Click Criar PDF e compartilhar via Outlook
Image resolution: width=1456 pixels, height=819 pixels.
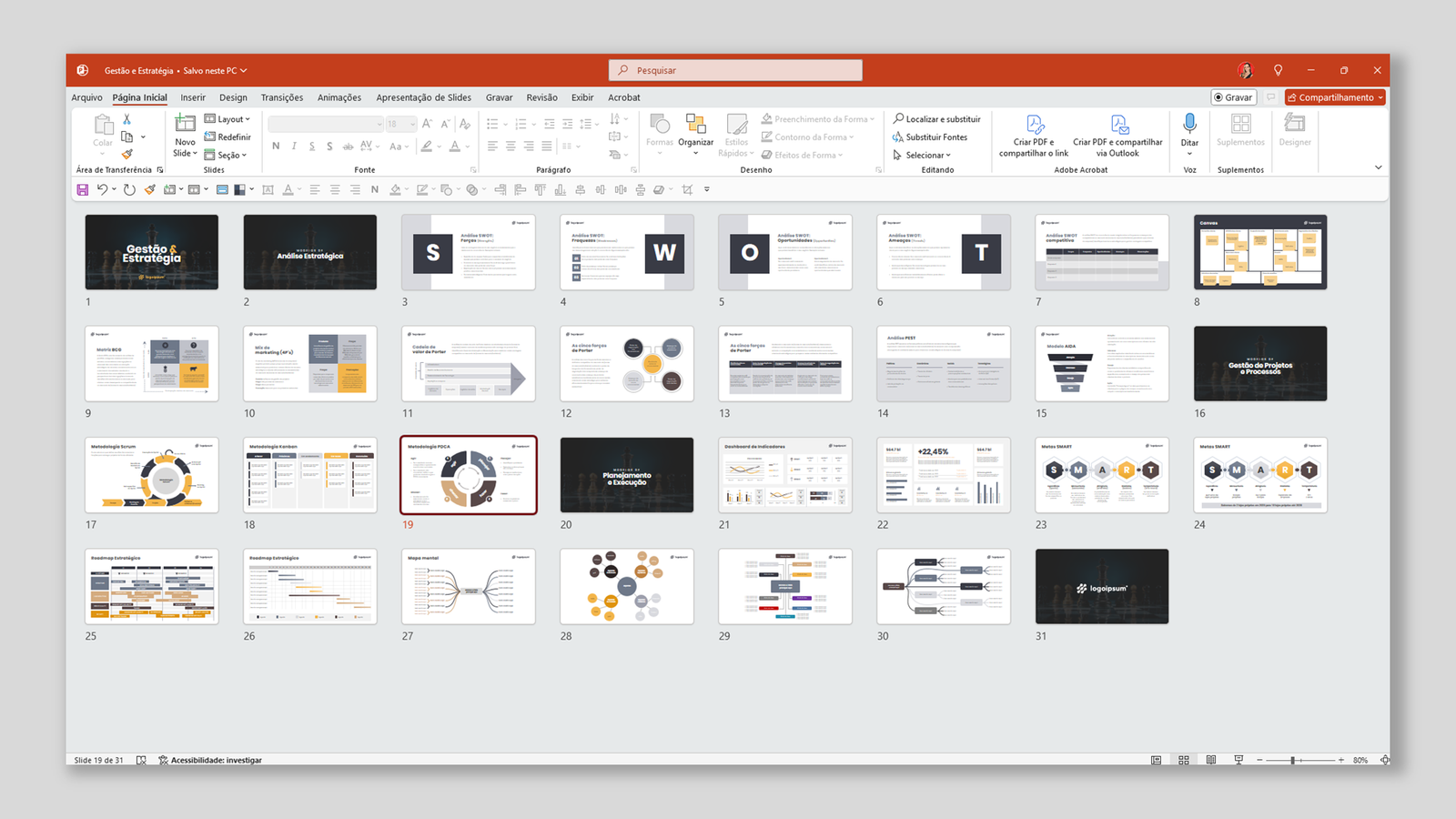click(x=1117, y=136)
